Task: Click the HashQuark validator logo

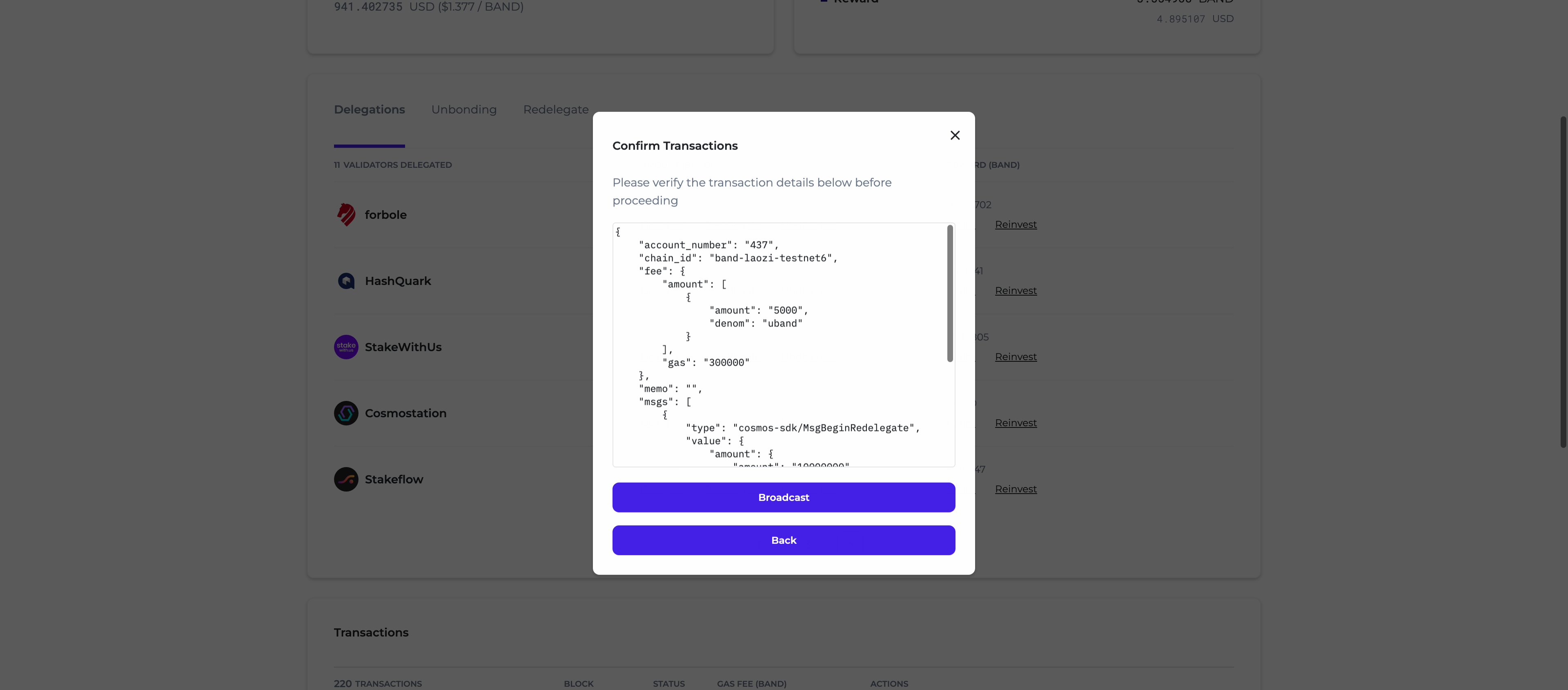Action: (x=346, y=280)
